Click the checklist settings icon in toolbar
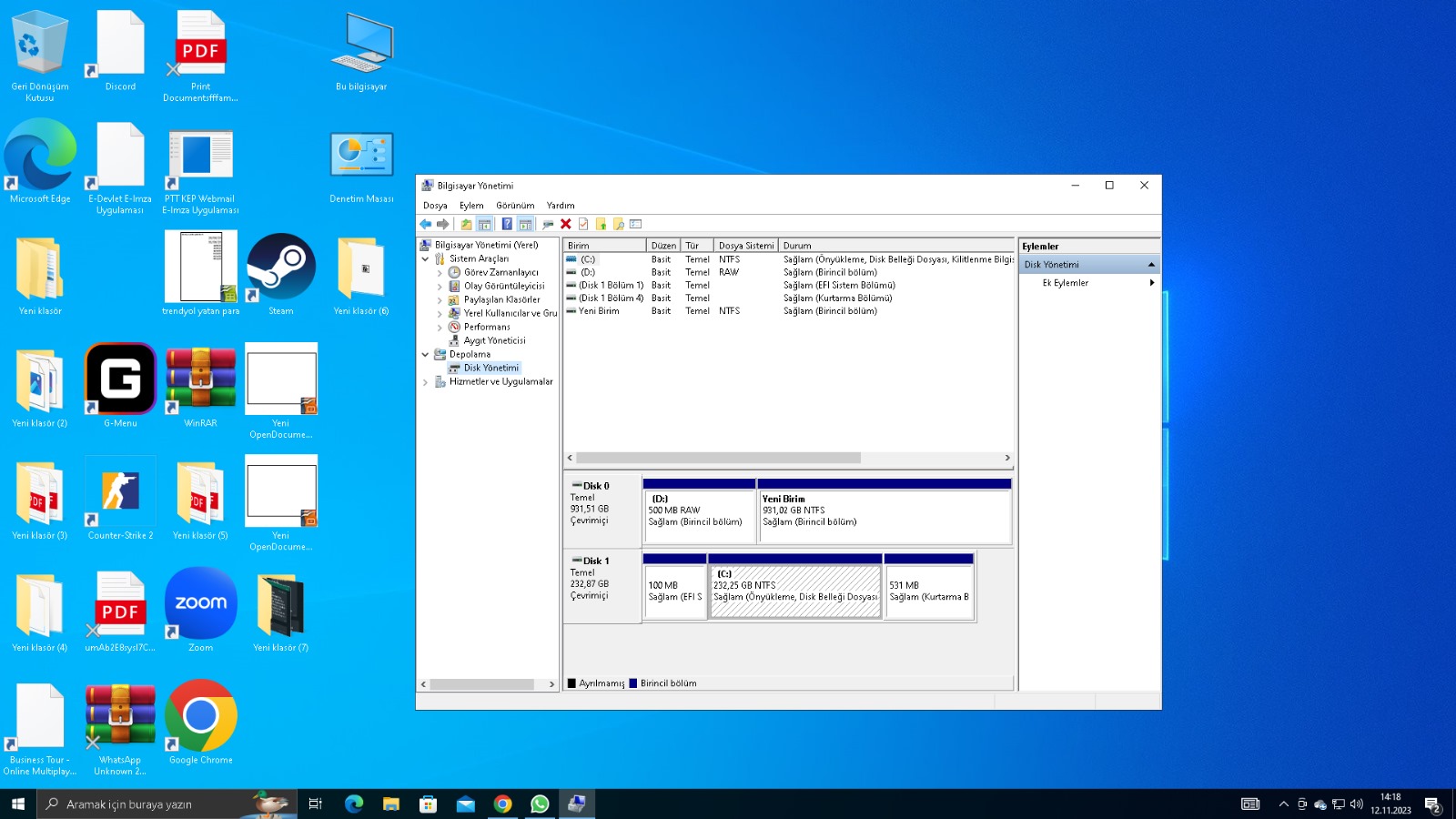The height and width of the screenshot is (819, 1456). click(x=636, y=224)
